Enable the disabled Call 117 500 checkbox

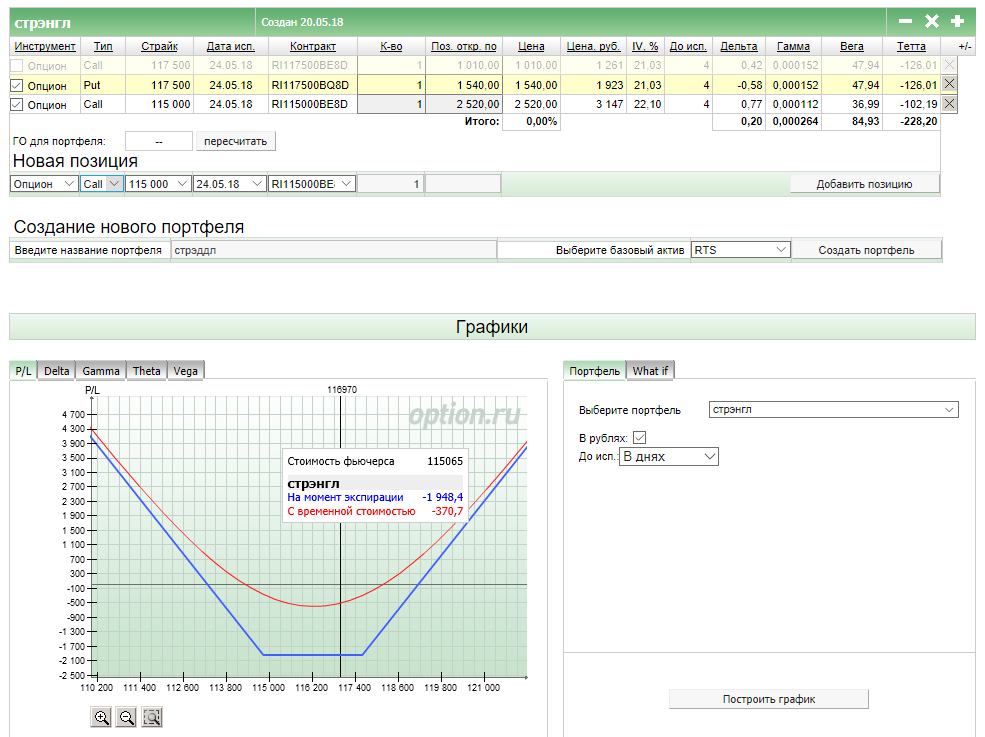(x=16, y=66)
